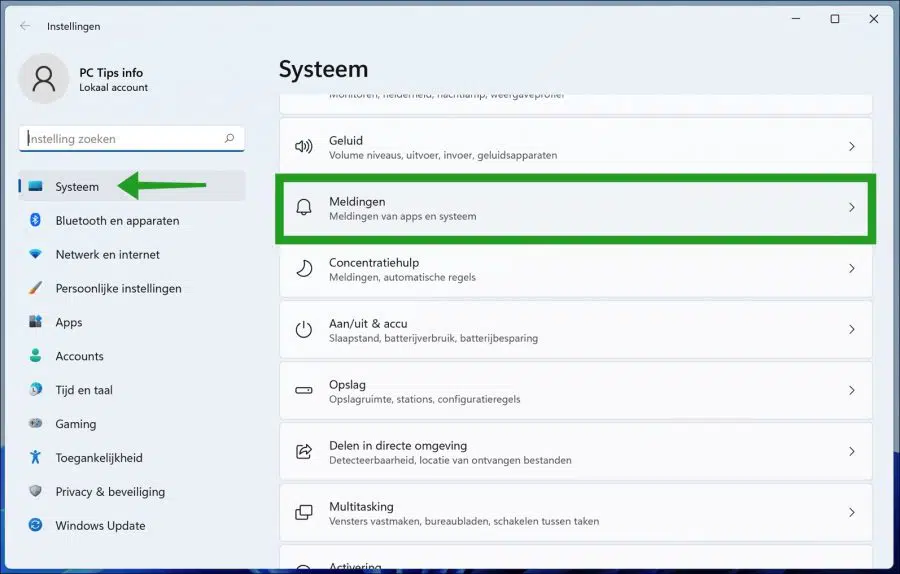Select Toegankelijkheid in sidebar

(132, 457)
